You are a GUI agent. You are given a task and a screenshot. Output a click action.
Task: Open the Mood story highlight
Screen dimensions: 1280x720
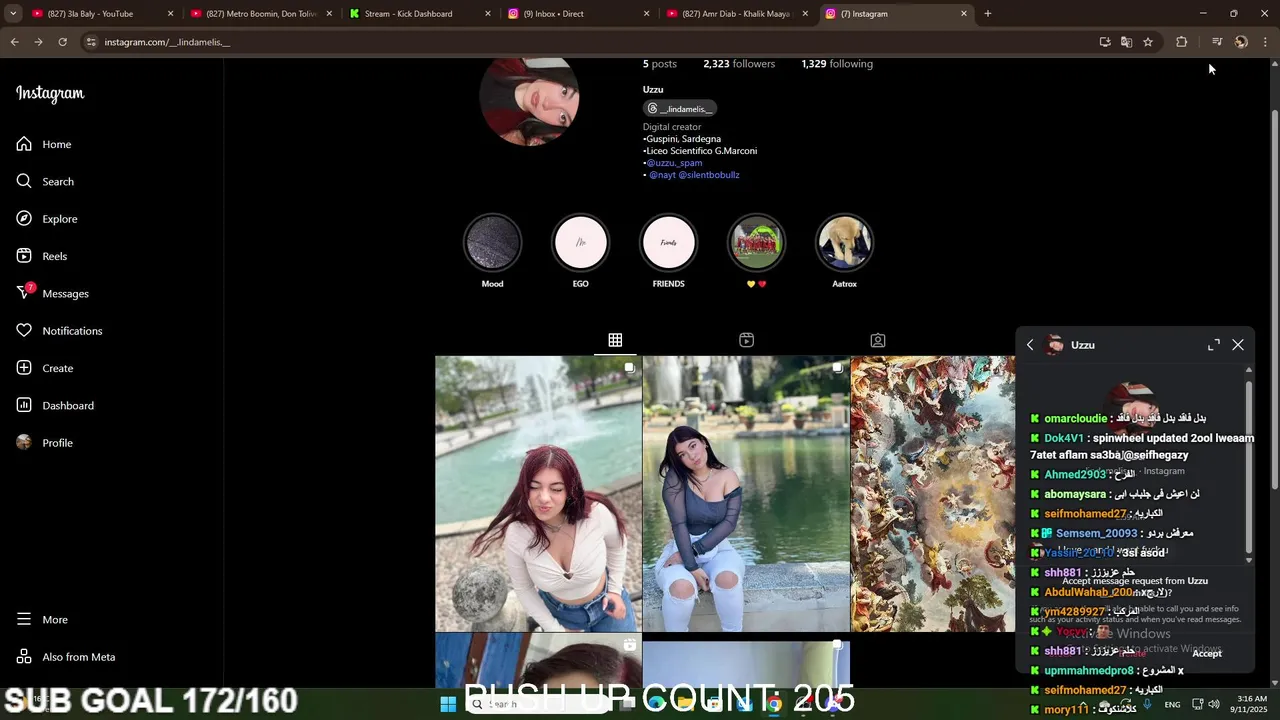pyautogui.click(x=492, y=243)
